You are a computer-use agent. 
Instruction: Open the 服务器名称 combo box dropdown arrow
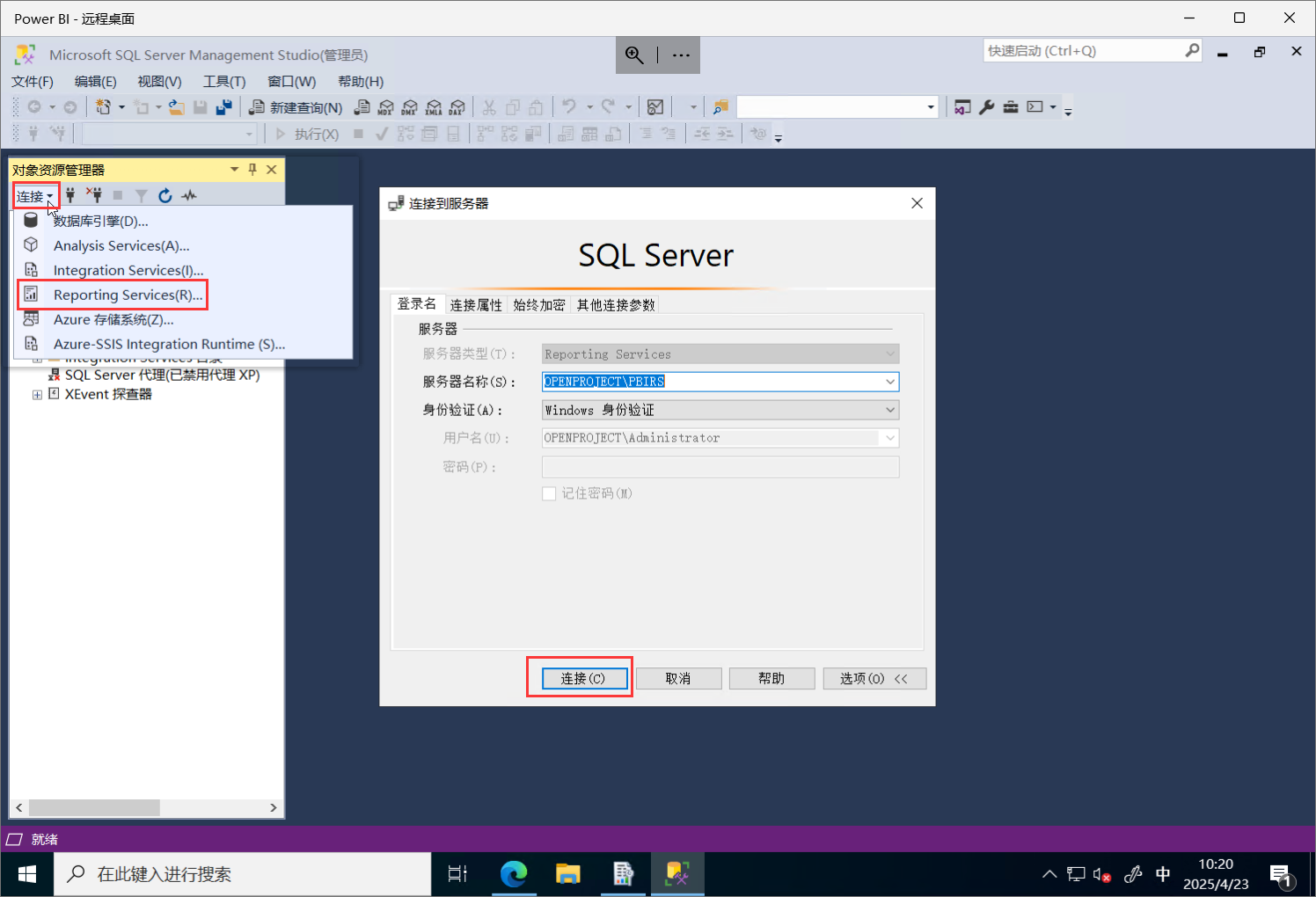pyautogui.click(x=890, y=382)
